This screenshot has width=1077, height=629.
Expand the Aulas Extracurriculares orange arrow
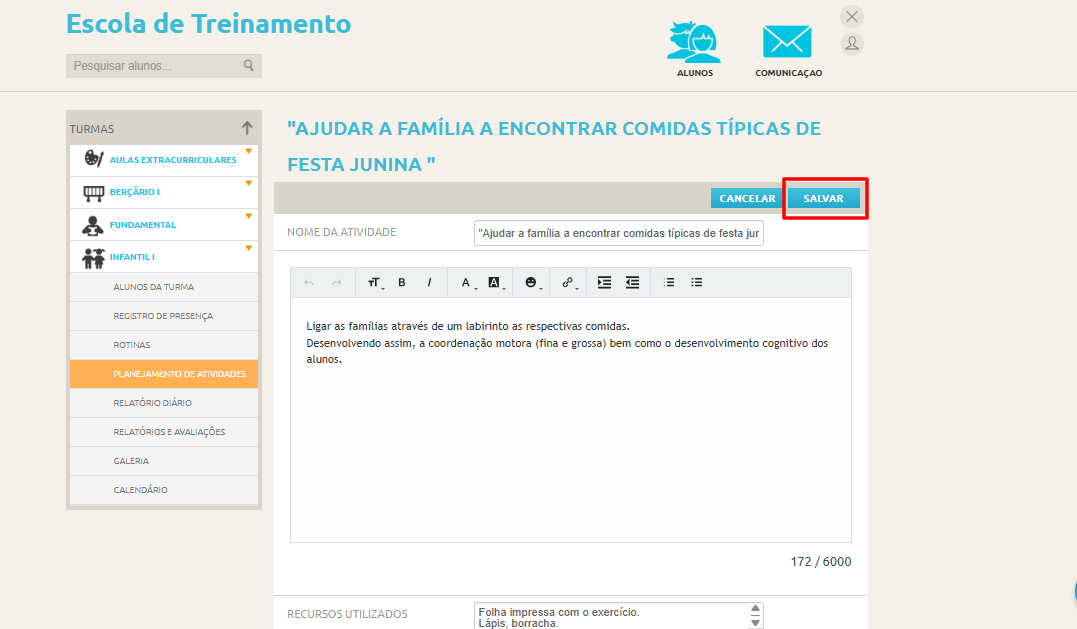tap(248, 152)
